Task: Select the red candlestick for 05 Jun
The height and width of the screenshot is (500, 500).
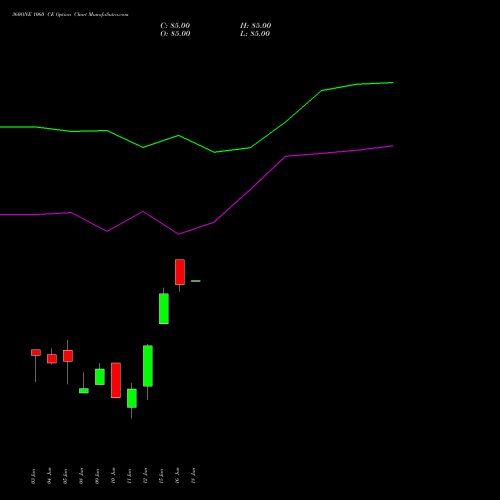Action: click(68, 356)
